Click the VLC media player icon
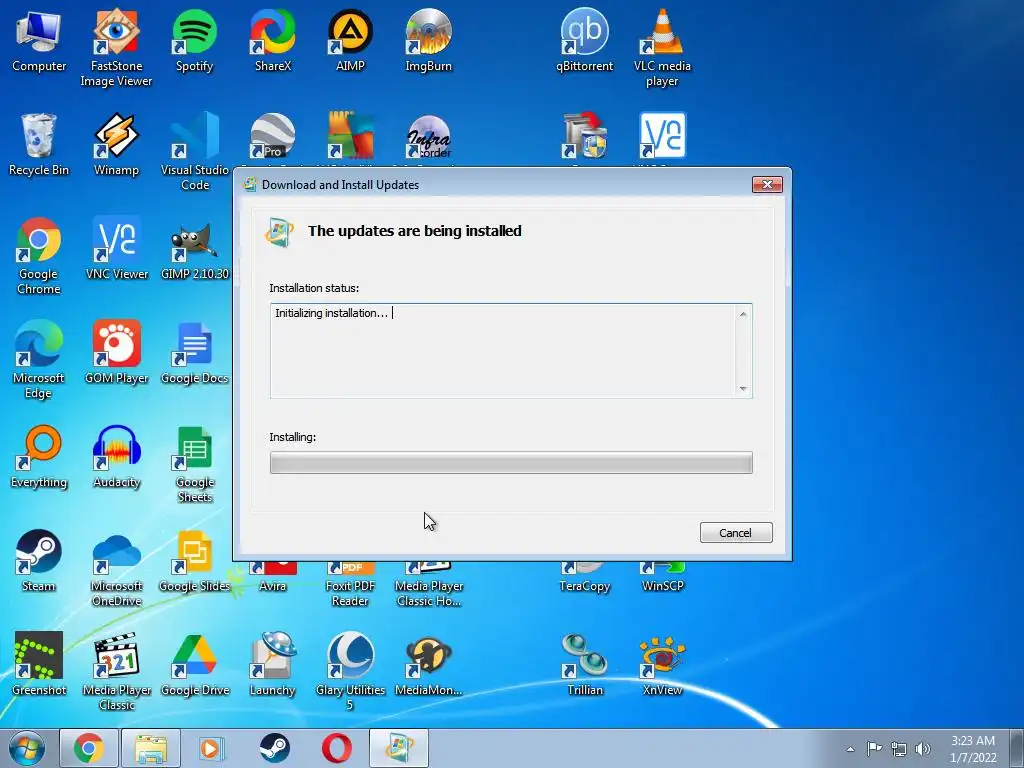Viewport: 1024px width, 768px height. pyautogui.click(x=662, y=47)
